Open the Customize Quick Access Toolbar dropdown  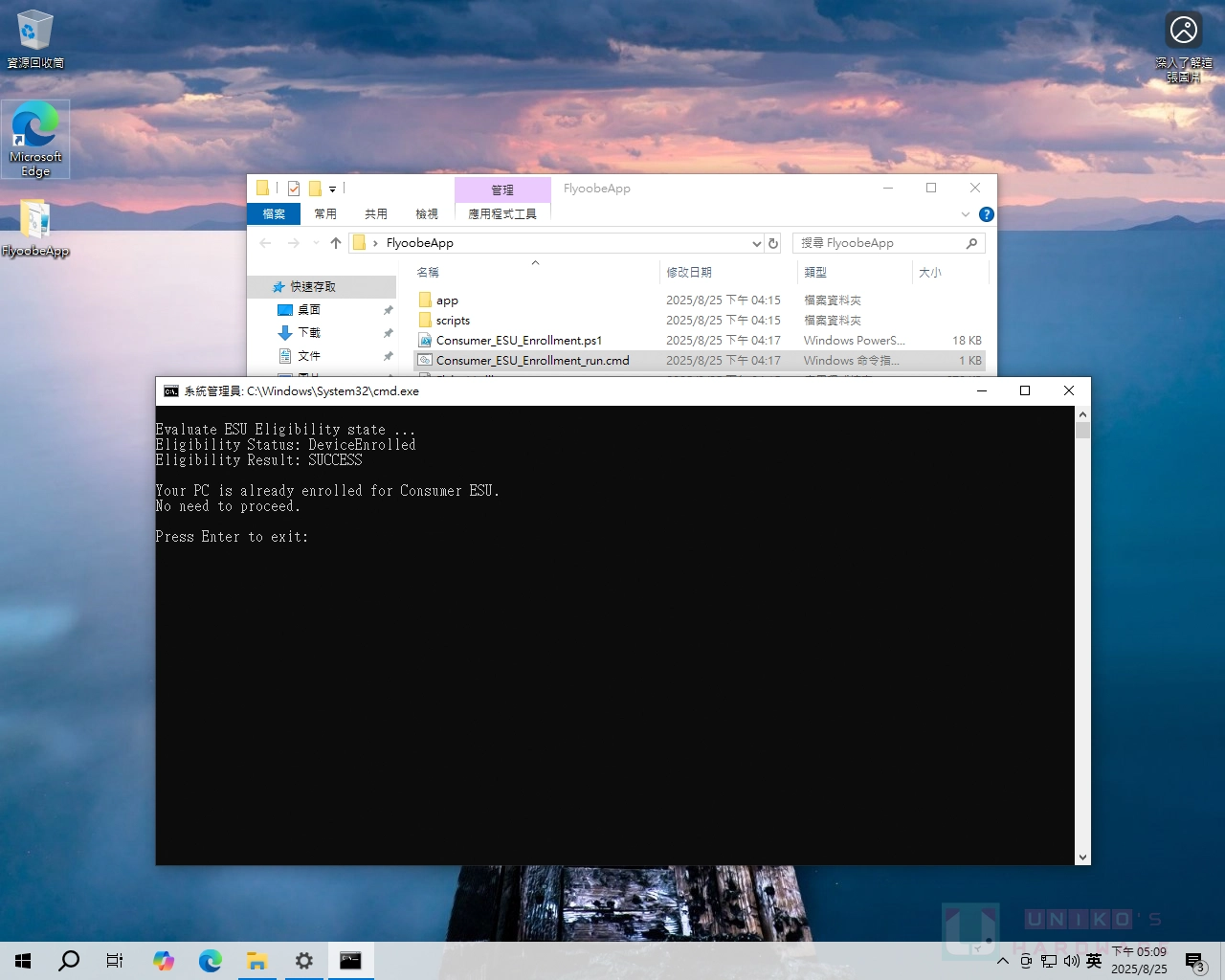pyautogui.click(x=332, y=189)
